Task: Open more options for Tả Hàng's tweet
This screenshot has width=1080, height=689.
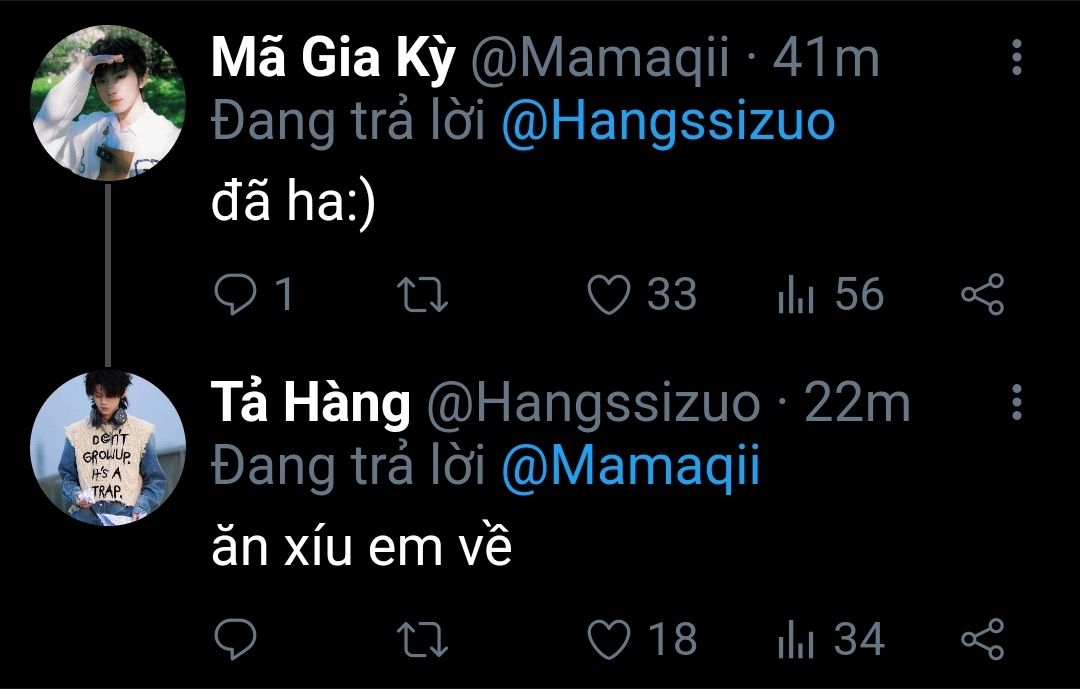Action: point(1017,403)
